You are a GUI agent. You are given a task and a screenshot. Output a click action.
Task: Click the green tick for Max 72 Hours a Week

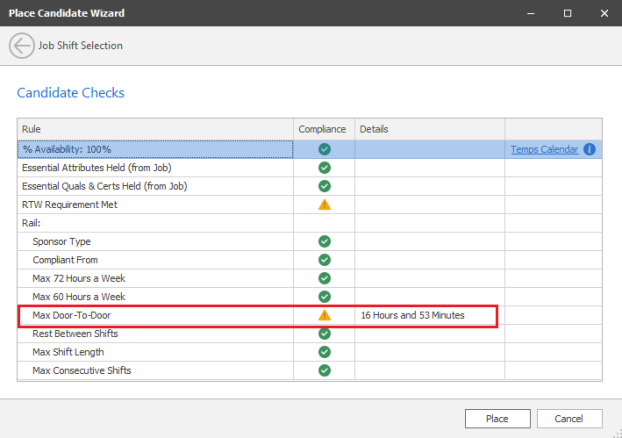point(324,278)
